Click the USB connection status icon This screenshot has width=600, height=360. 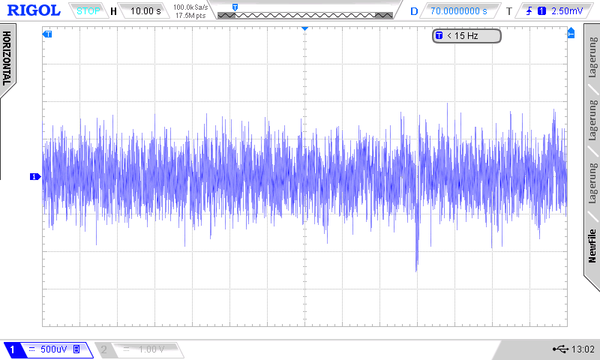[561, 349]
